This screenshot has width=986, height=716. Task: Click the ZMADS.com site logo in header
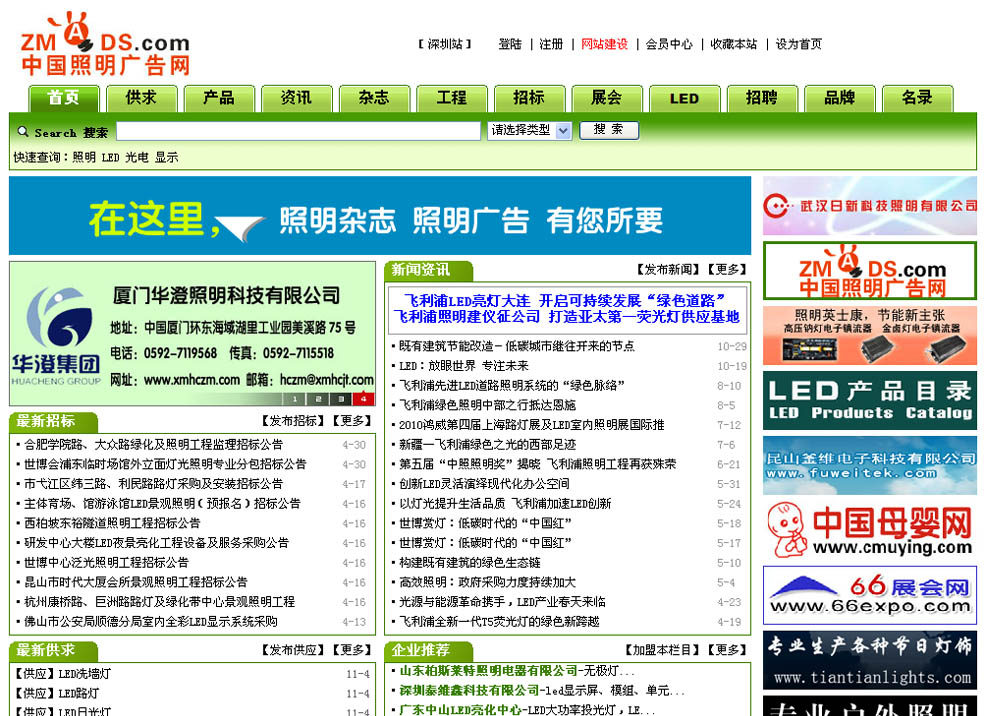[x=105, y=45]
